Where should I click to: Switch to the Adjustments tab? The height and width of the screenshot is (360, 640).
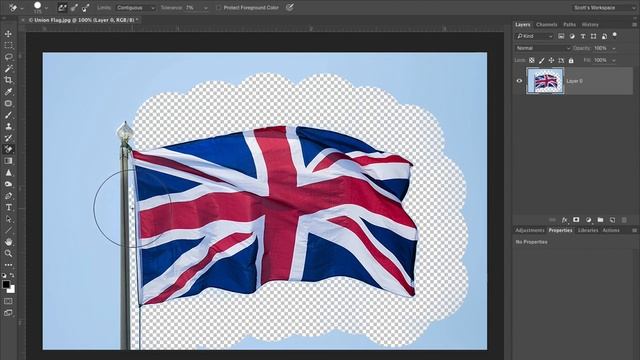click(529, 230)
